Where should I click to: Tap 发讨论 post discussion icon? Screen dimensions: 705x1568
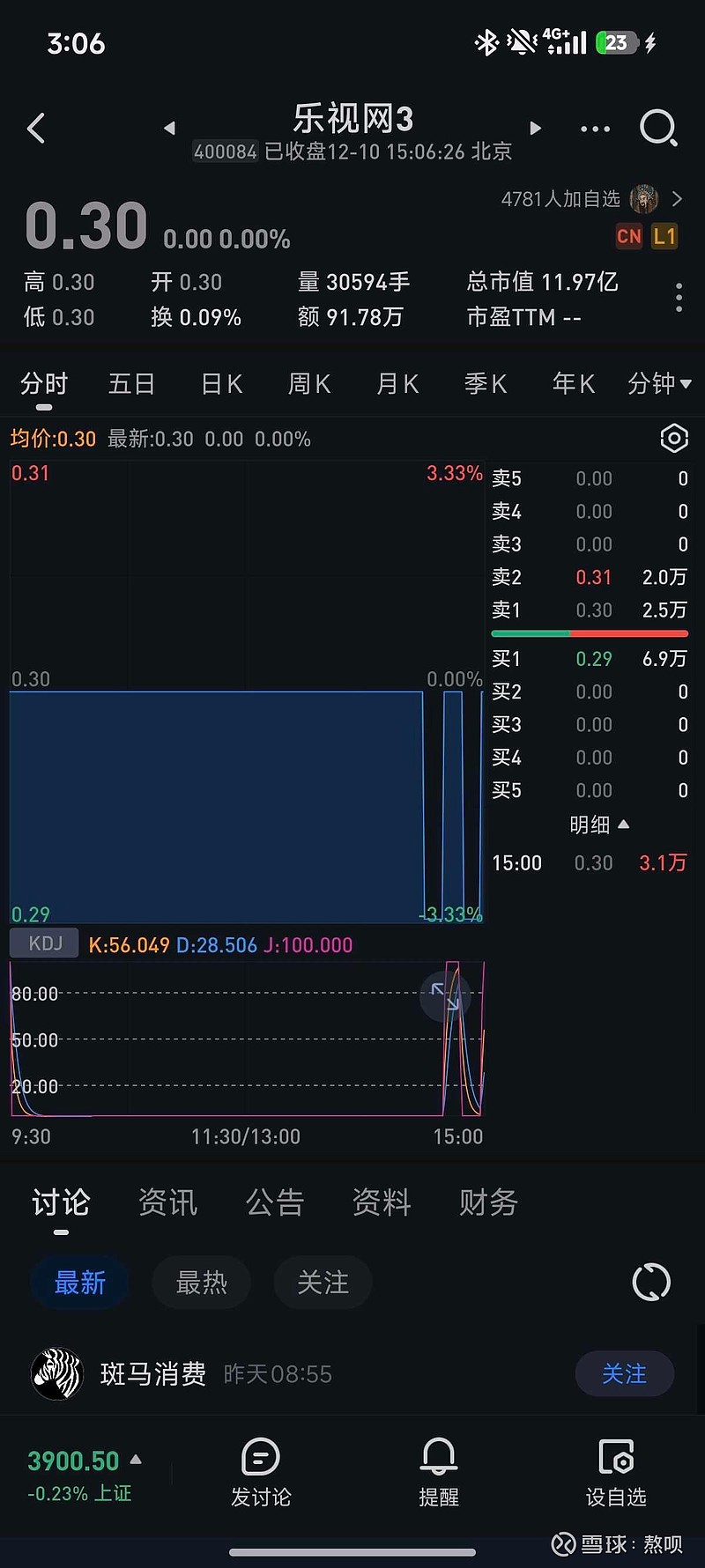point(261,1457)
